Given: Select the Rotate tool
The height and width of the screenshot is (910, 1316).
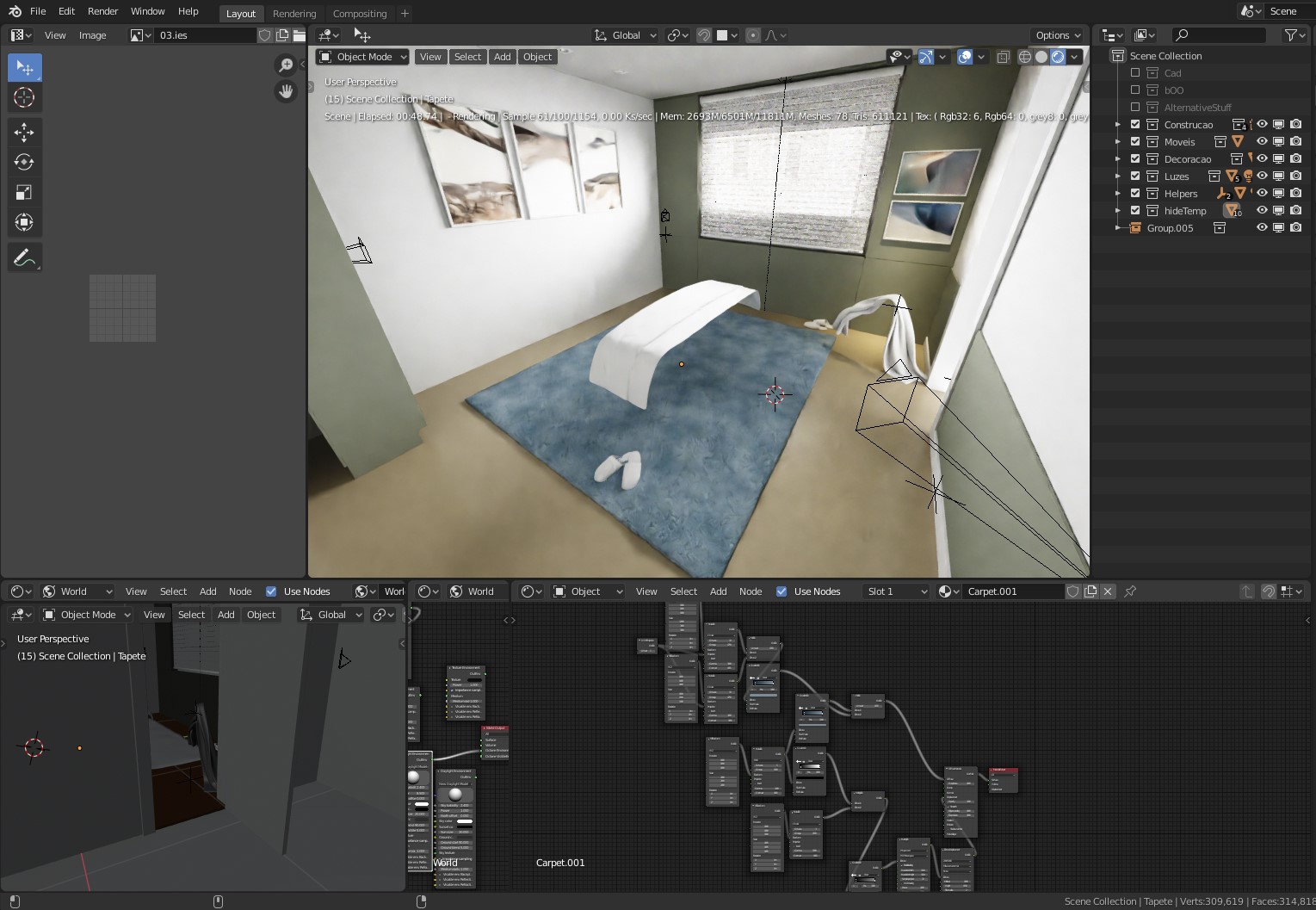Looking at the screenshot, I should (x=24, y=162).
